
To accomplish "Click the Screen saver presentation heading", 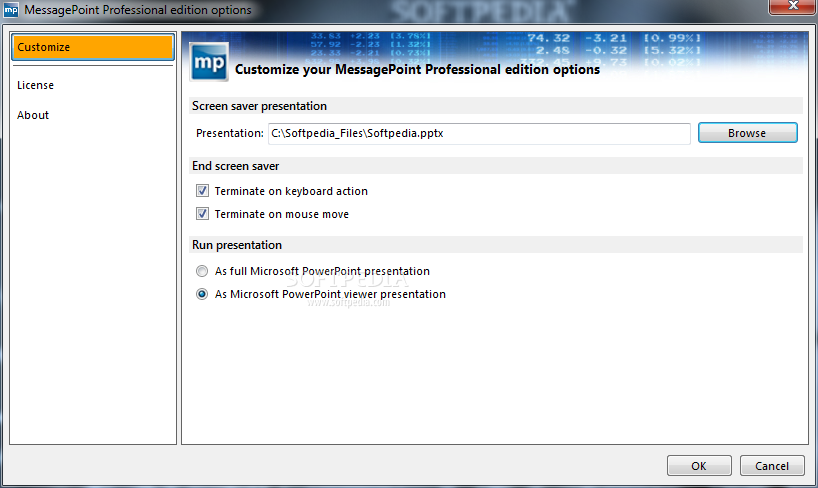I will point(259,106).
